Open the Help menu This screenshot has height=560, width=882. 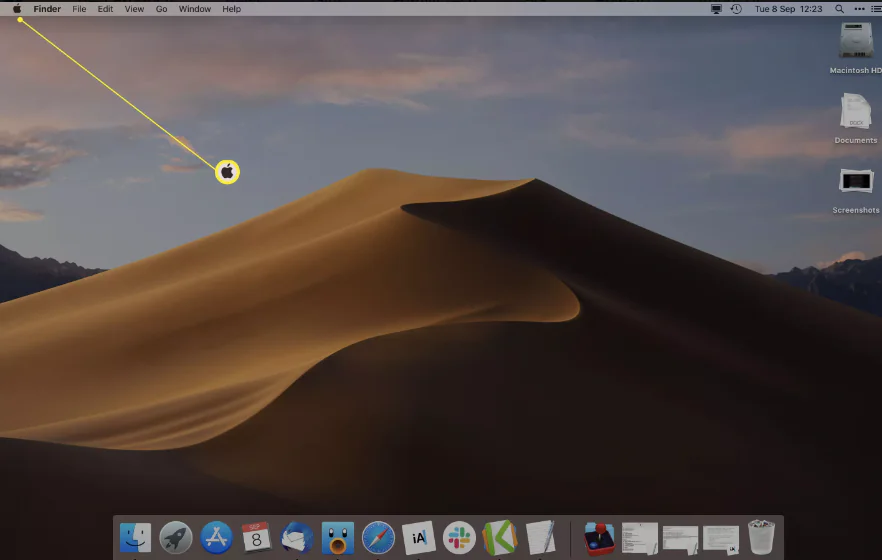tap(231, 9)
